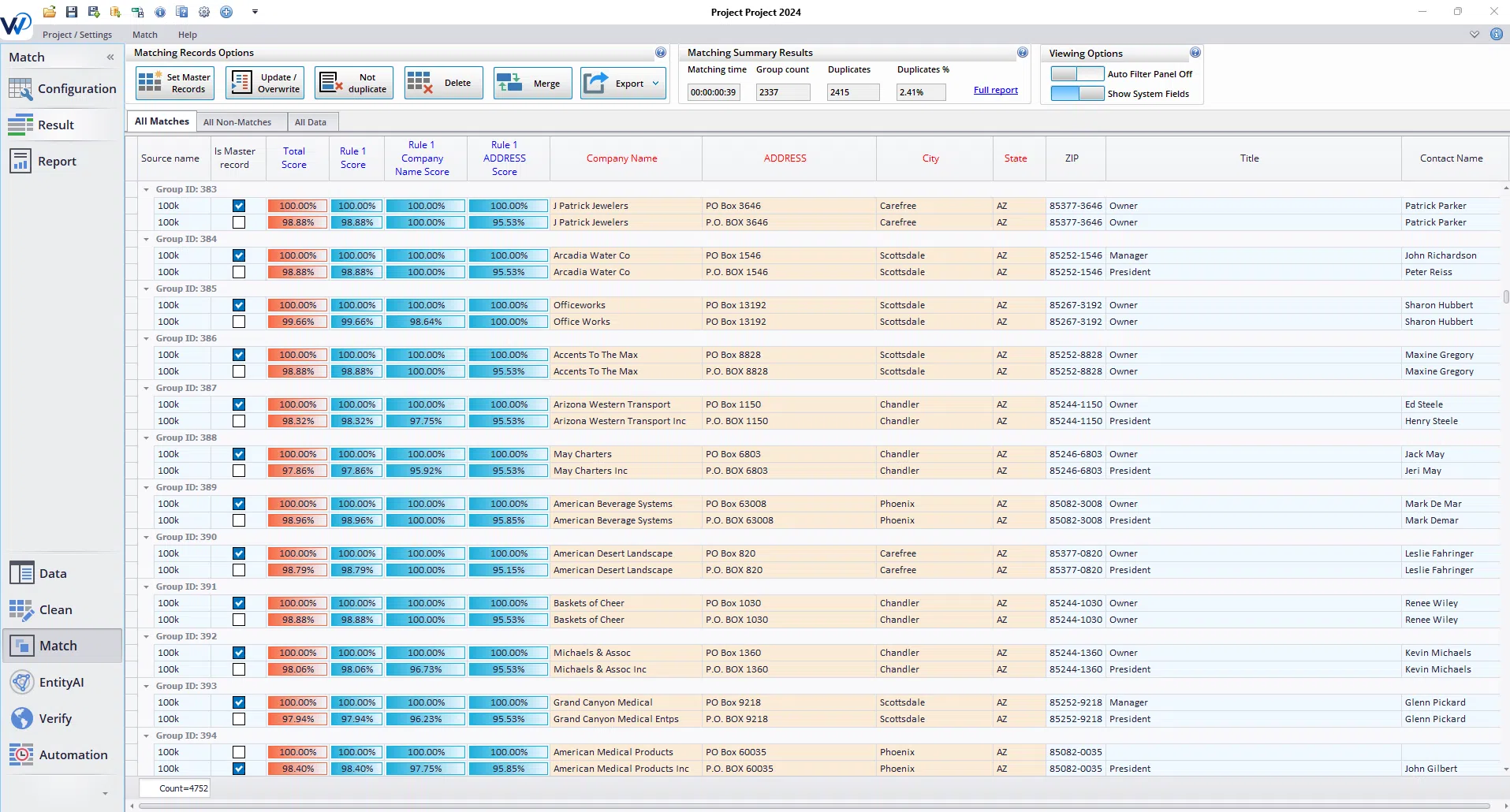This screenshot has height=812, width=1510.
Task: Switch to the Report section in the sidebar
Action: tap(56, 161)
